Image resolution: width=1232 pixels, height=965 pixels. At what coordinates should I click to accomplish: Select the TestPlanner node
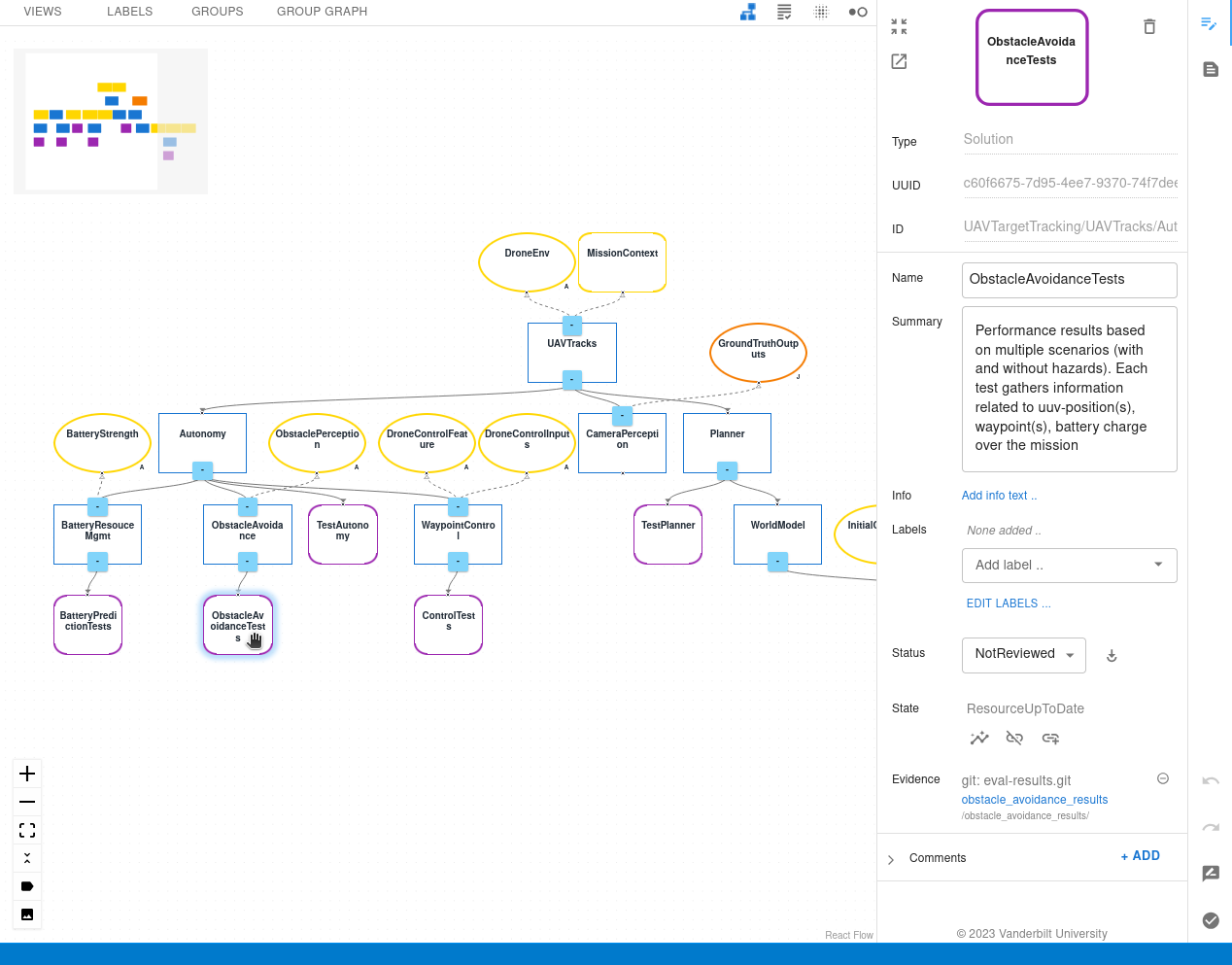[x=668, y=534]
